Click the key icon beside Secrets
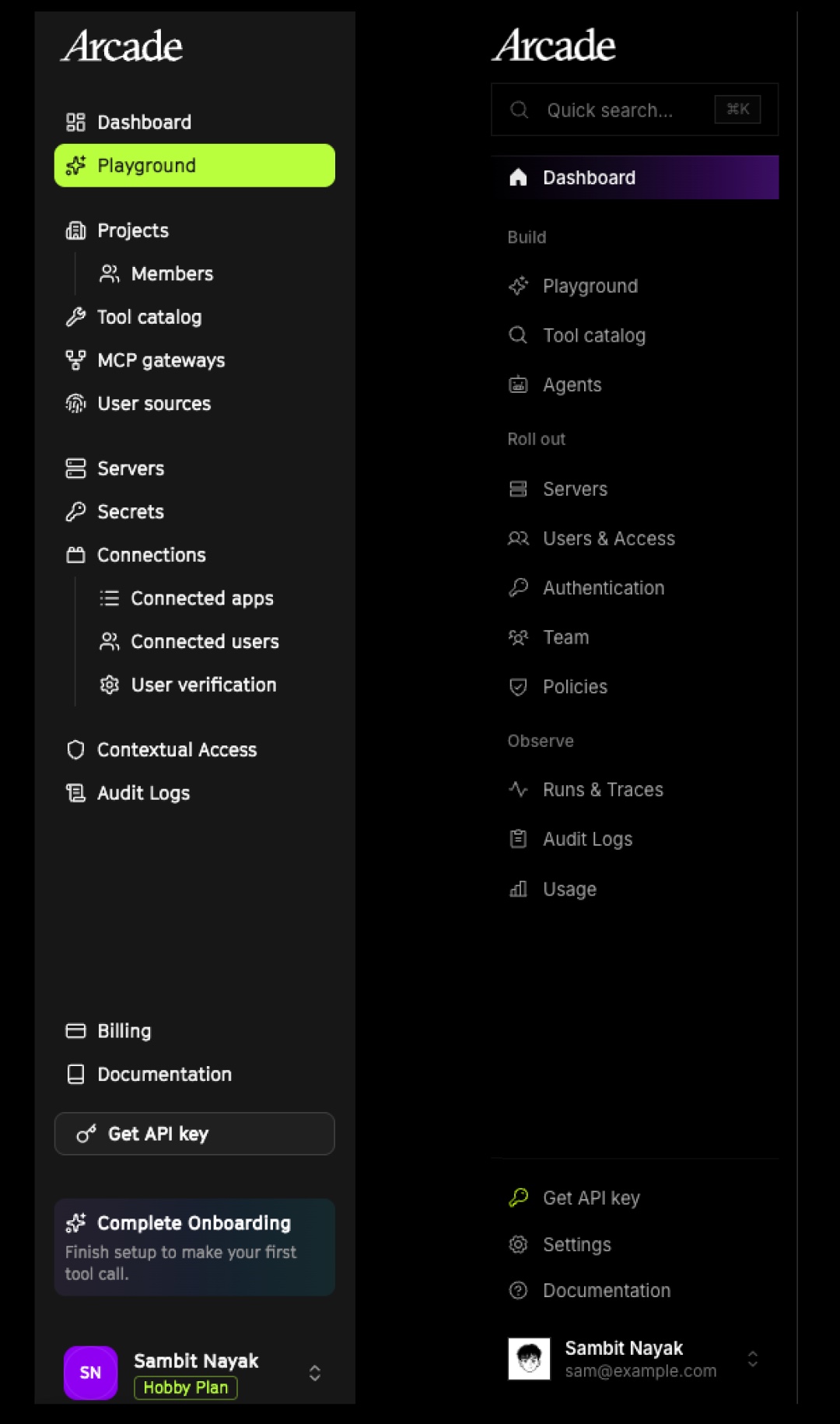Viewport: 840px width, 1424px height. coord(75,512)
